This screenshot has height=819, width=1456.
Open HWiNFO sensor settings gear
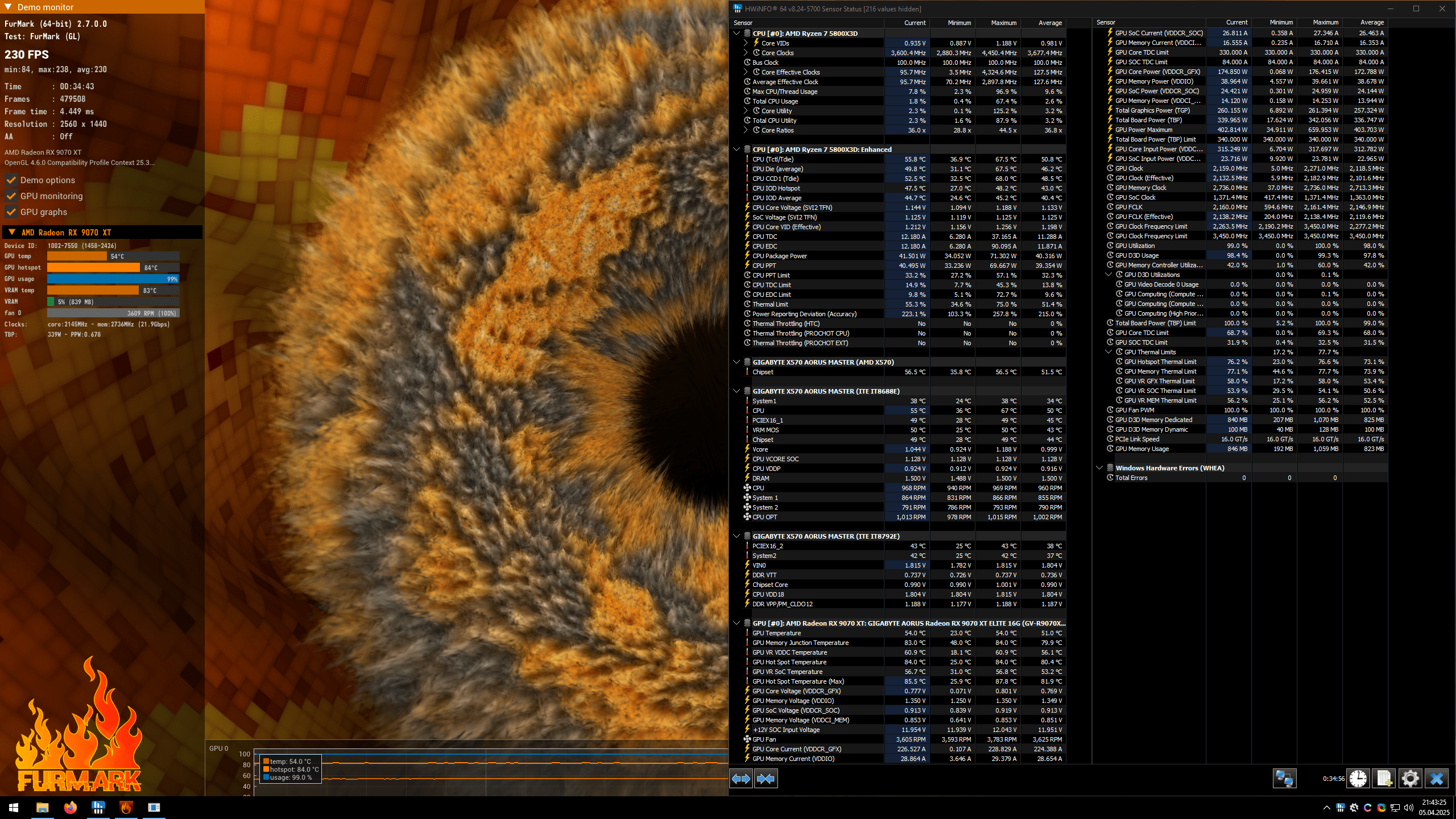click(1410, 779)
